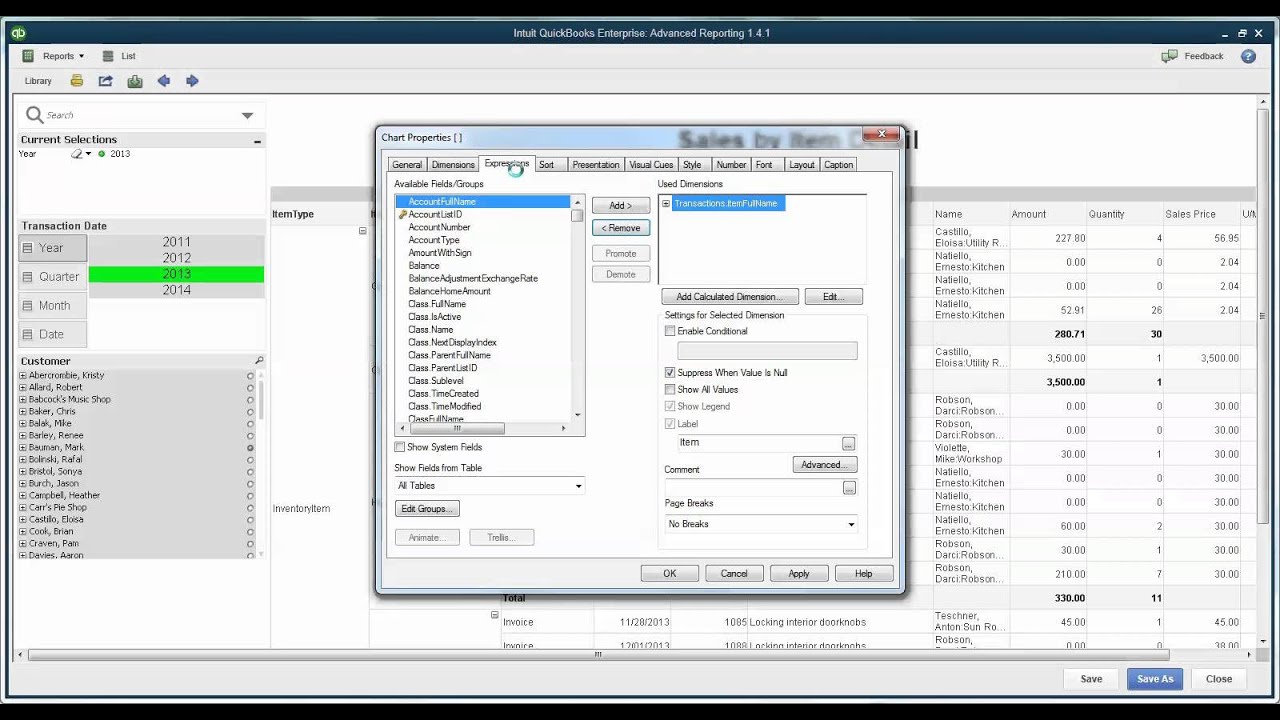Minimize the Current Selections panel

[257, 141]
